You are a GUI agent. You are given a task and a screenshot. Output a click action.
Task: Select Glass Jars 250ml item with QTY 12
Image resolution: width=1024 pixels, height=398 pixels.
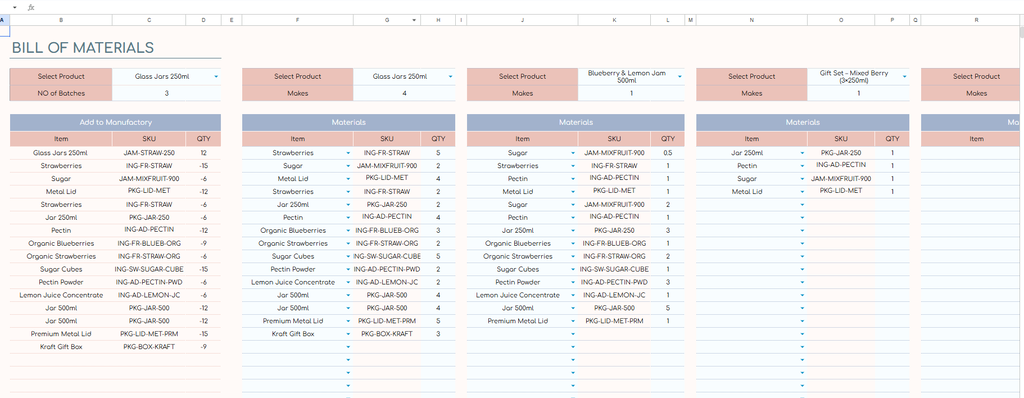[61, 153]
